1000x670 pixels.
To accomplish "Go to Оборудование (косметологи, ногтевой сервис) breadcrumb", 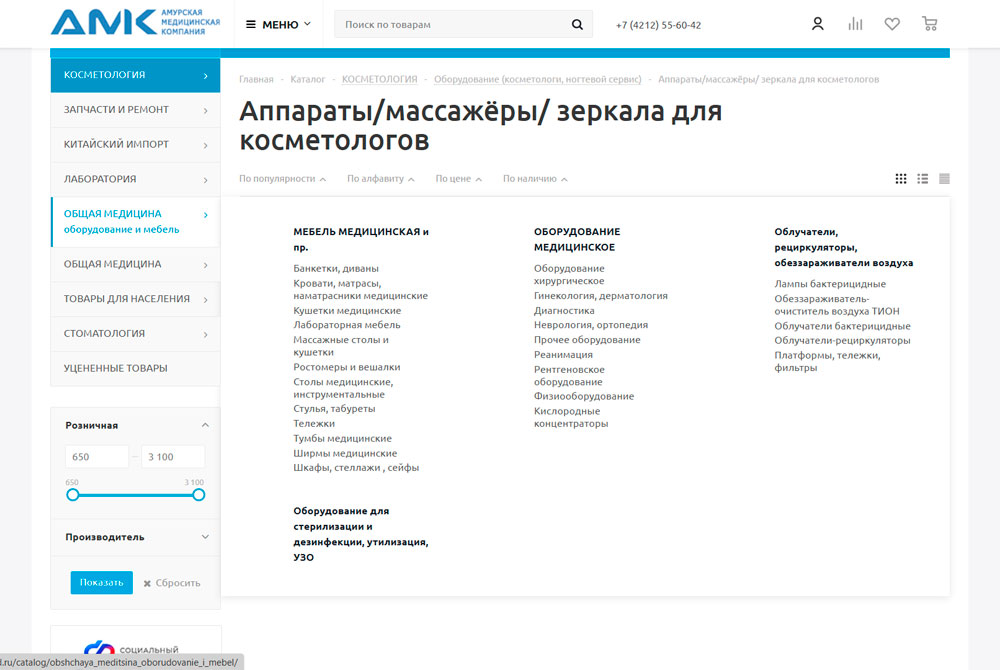I will tap(538, 79).
